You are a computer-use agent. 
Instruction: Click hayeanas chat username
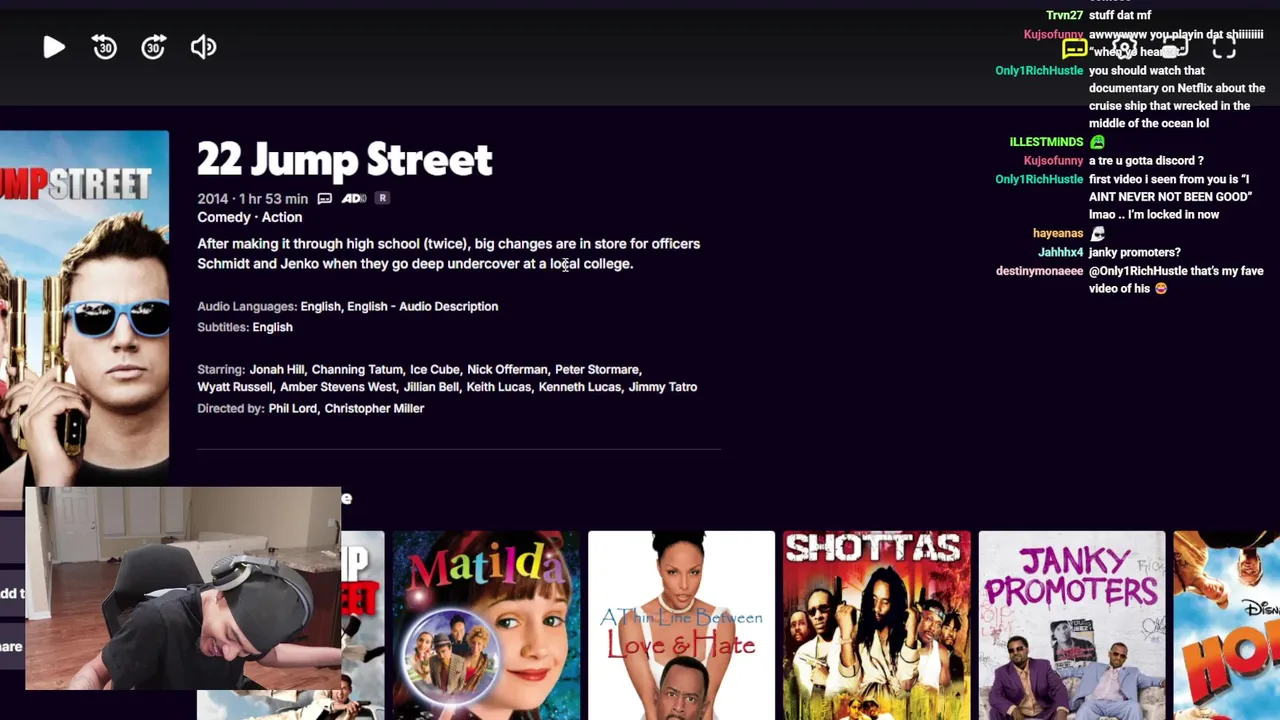tap(1058, 233)
